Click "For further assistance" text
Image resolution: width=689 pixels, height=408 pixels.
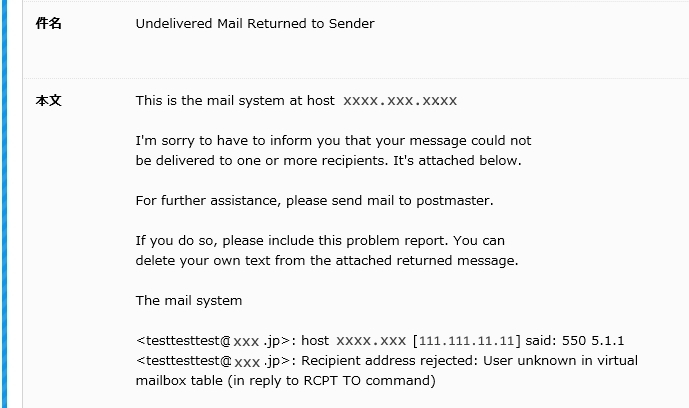pyautogui.click(x=208, y=201)
